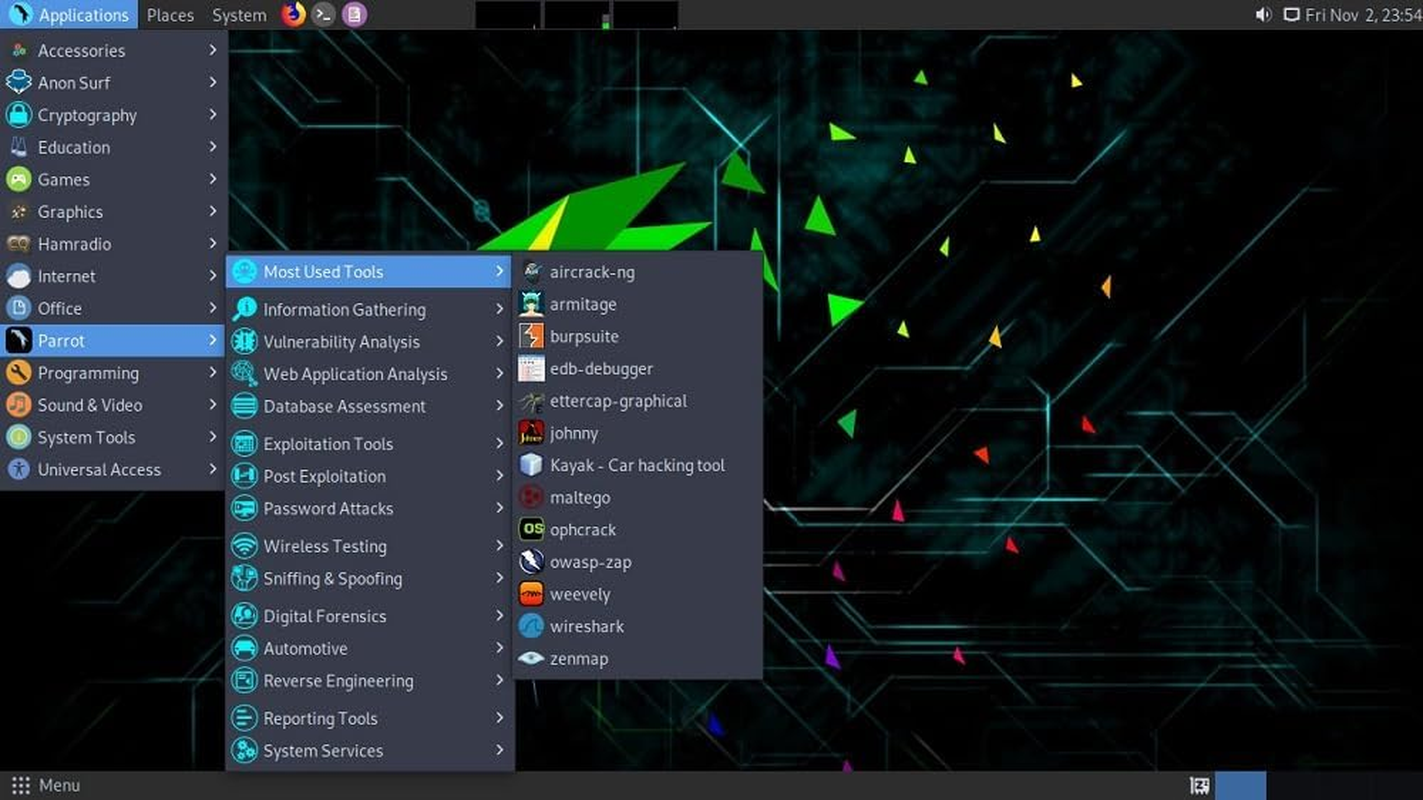This screenshot has height=800, width=1423.
Task: Open the terminal from the top panel
Action: tap(322, 15)
